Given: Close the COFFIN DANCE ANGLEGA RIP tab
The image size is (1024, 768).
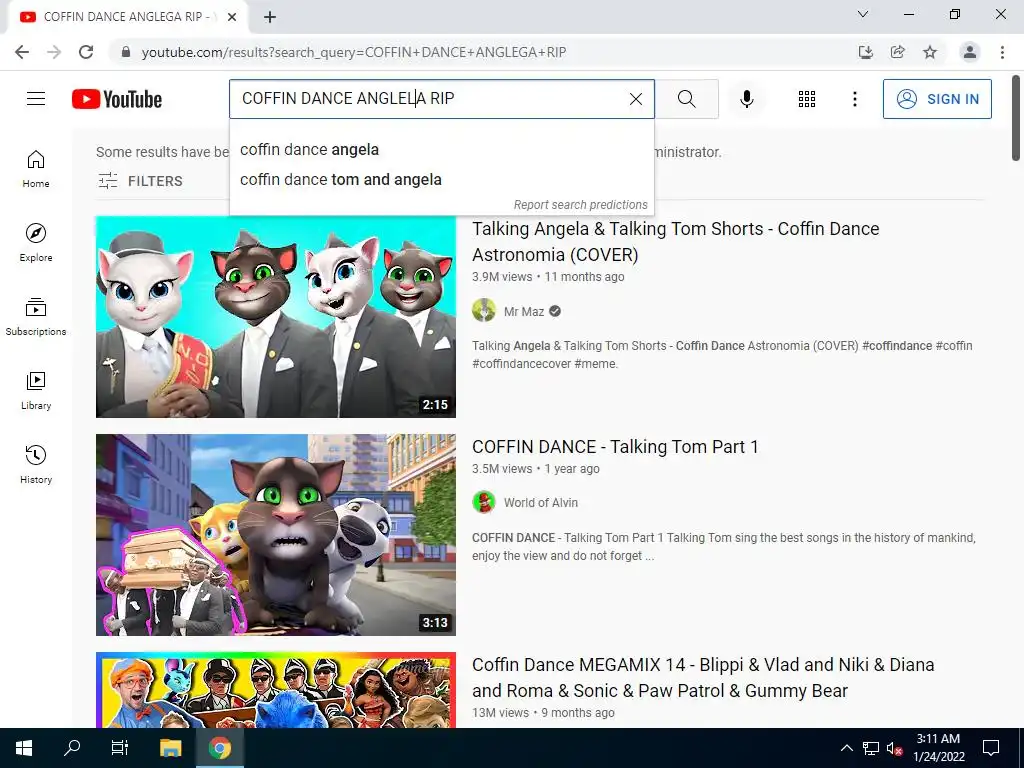Looking at the screenshot, I should click(x=232, y=17).
